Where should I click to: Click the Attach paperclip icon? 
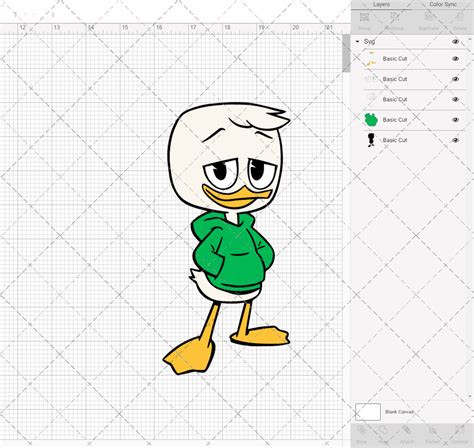(x=406, y=431)
